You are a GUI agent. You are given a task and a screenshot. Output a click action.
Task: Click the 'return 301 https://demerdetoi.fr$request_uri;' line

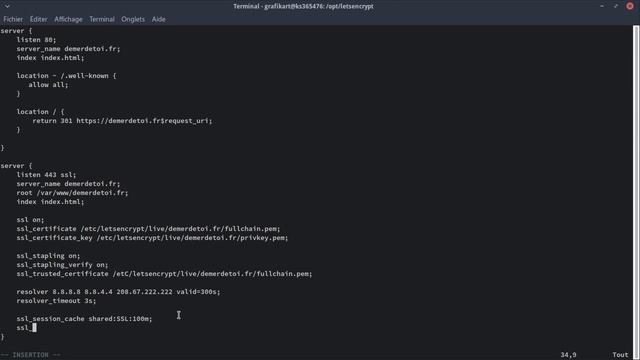(x=122, y=120)
